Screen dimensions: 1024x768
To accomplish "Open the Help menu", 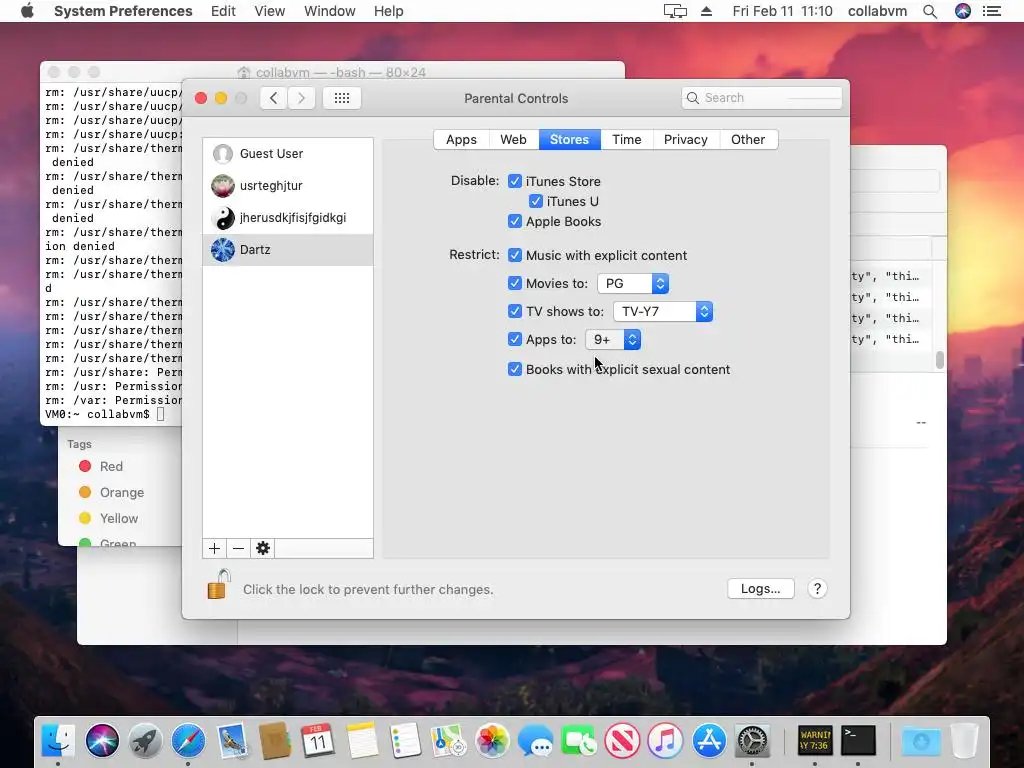I will click(388, 11).
